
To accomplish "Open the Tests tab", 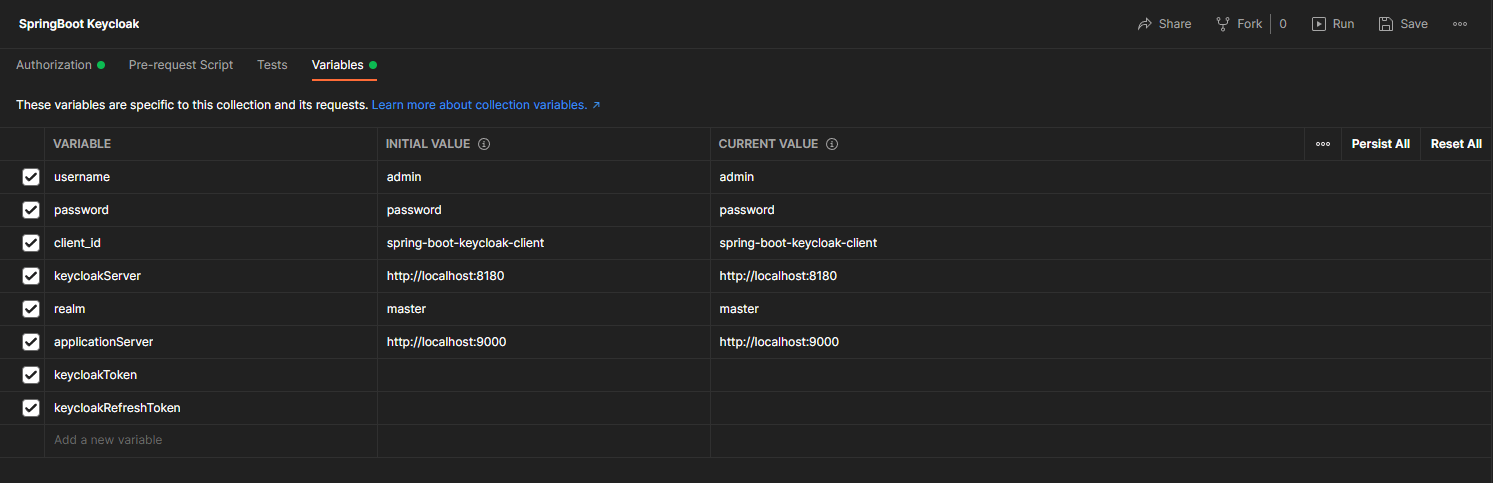I will point(272,65).
